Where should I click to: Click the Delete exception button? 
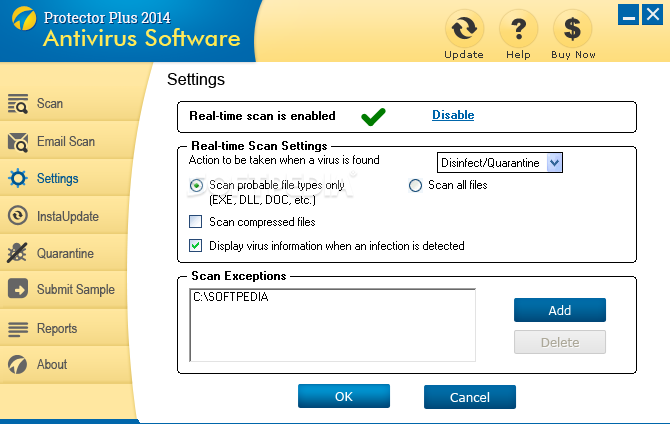[x=560, y=342]
